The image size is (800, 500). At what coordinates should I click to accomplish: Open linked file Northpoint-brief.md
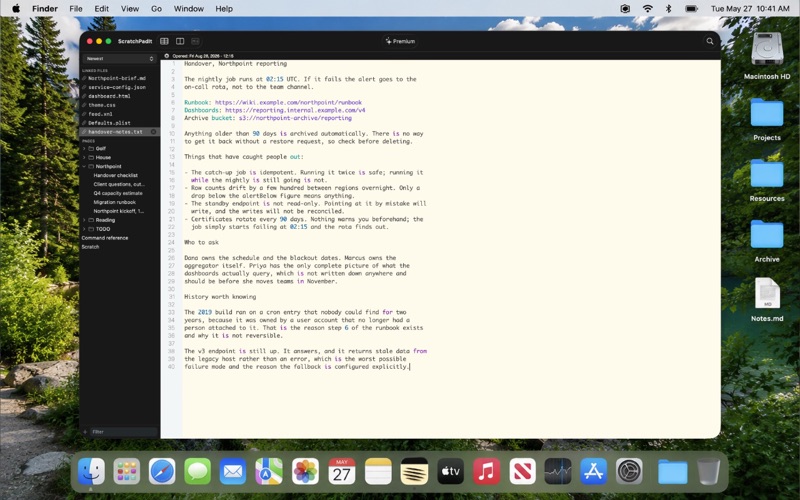[x=117, y=79]
